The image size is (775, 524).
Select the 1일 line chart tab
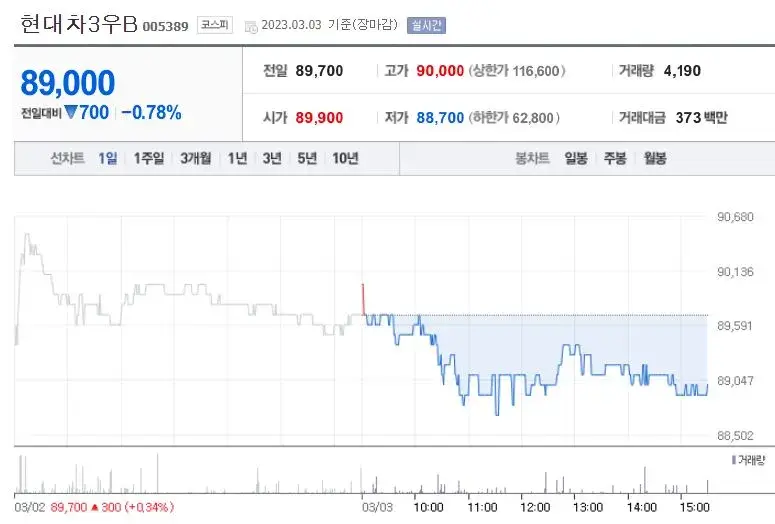pyautogui.click(x=107, y=158)
